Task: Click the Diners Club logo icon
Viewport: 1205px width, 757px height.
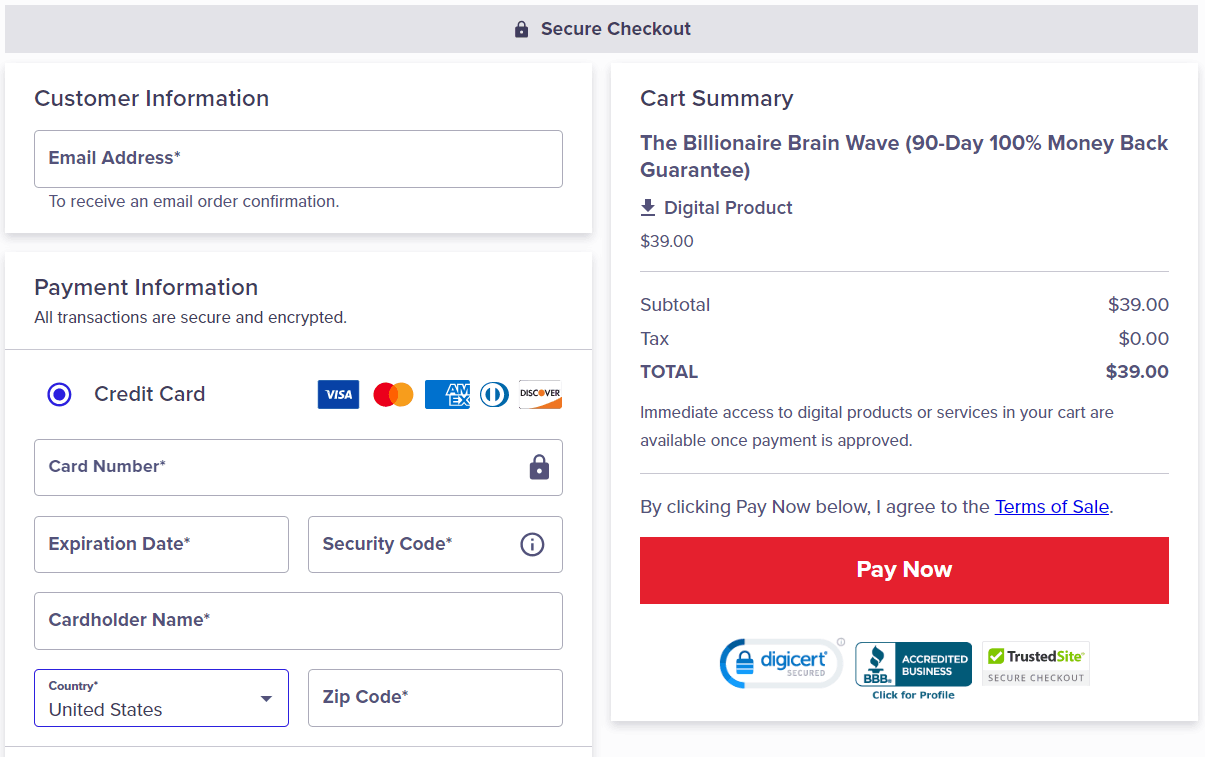Action: click(494, 394)
